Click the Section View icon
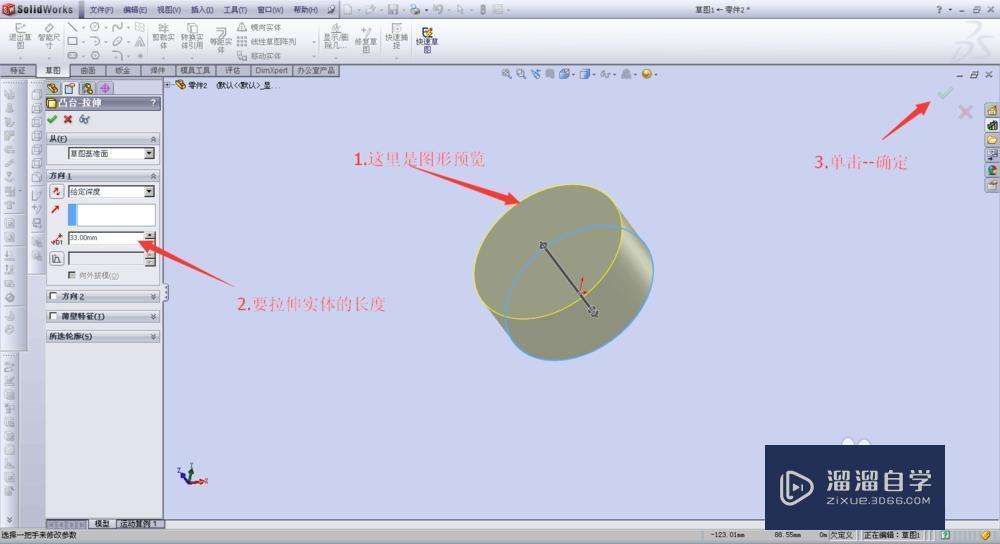 click(x=550, y=74)
